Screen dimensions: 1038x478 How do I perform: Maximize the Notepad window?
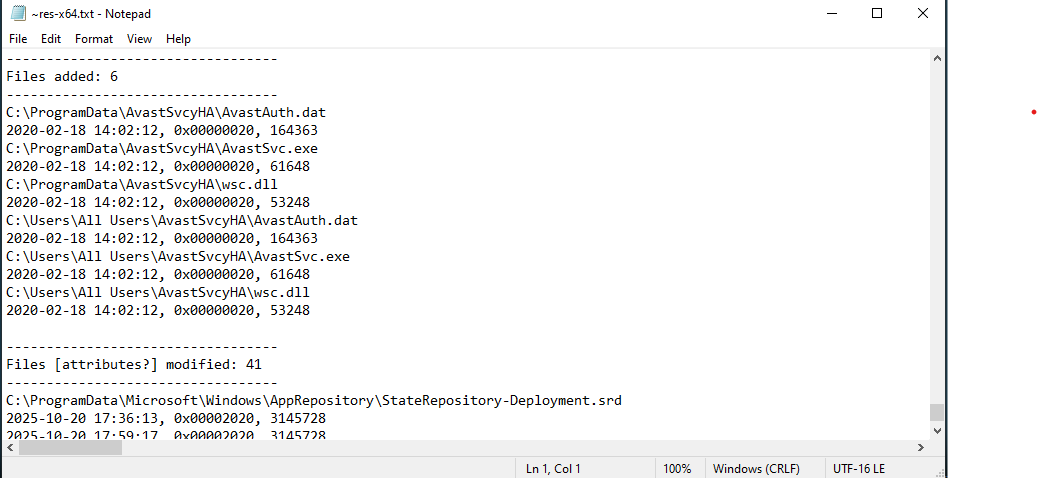(877, 13)
